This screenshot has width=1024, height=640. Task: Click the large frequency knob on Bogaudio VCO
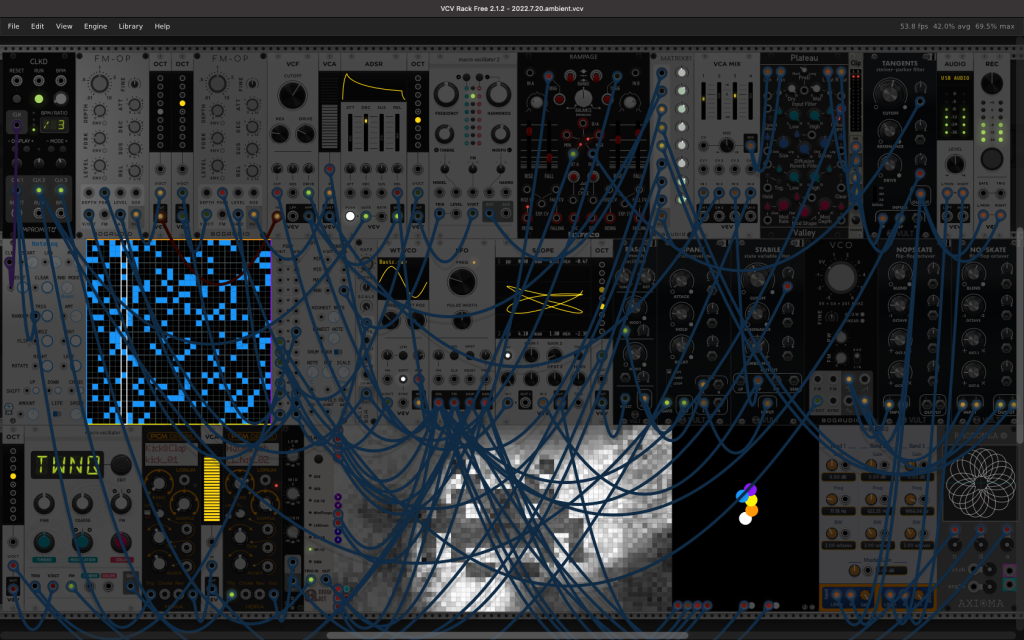pos(841,277)
